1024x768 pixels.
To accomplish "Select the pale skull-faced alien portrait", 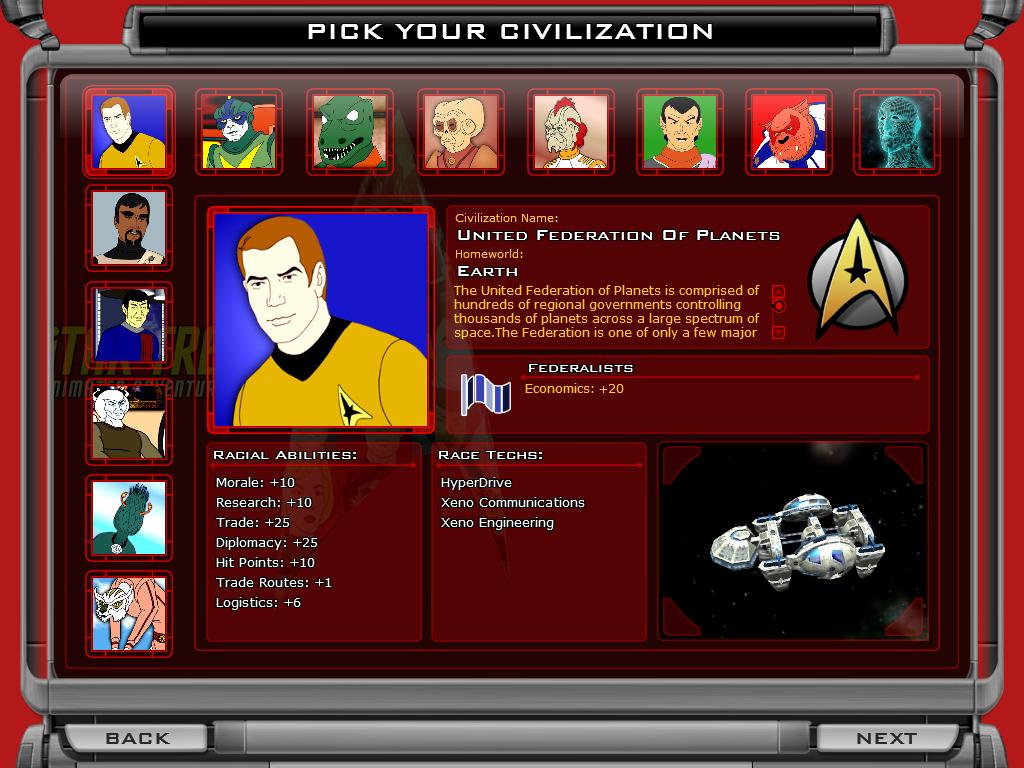I will [x=460, y=132].
